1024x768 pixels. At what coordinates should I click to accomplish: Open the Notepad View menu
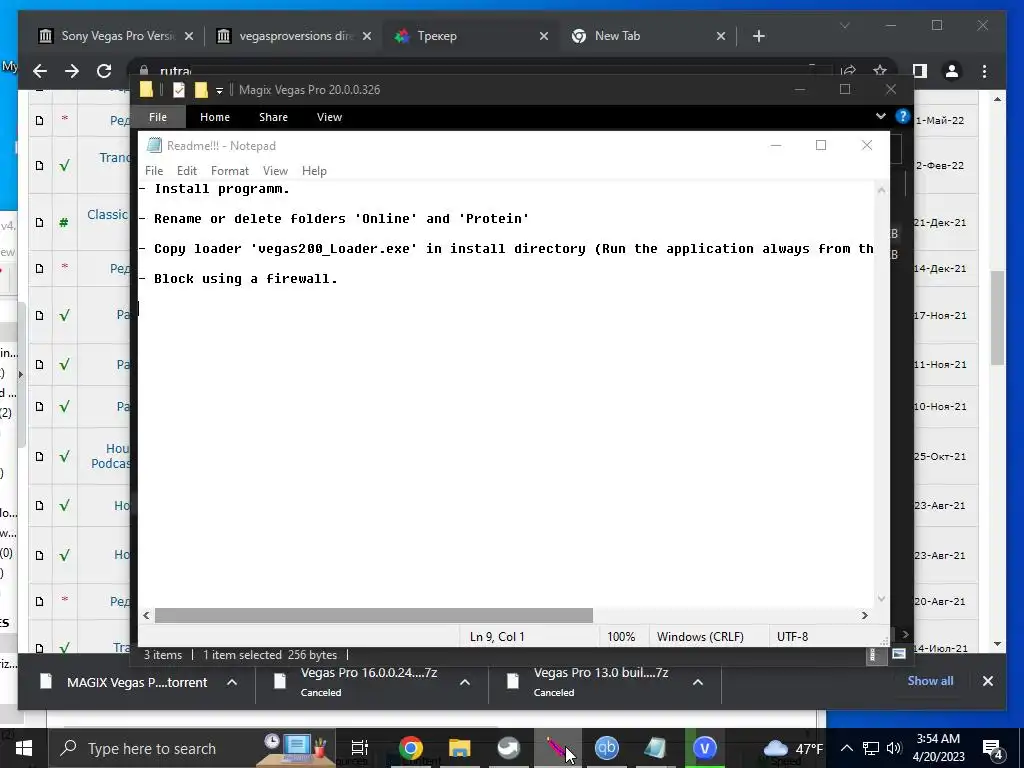click(x=276, y=170)
